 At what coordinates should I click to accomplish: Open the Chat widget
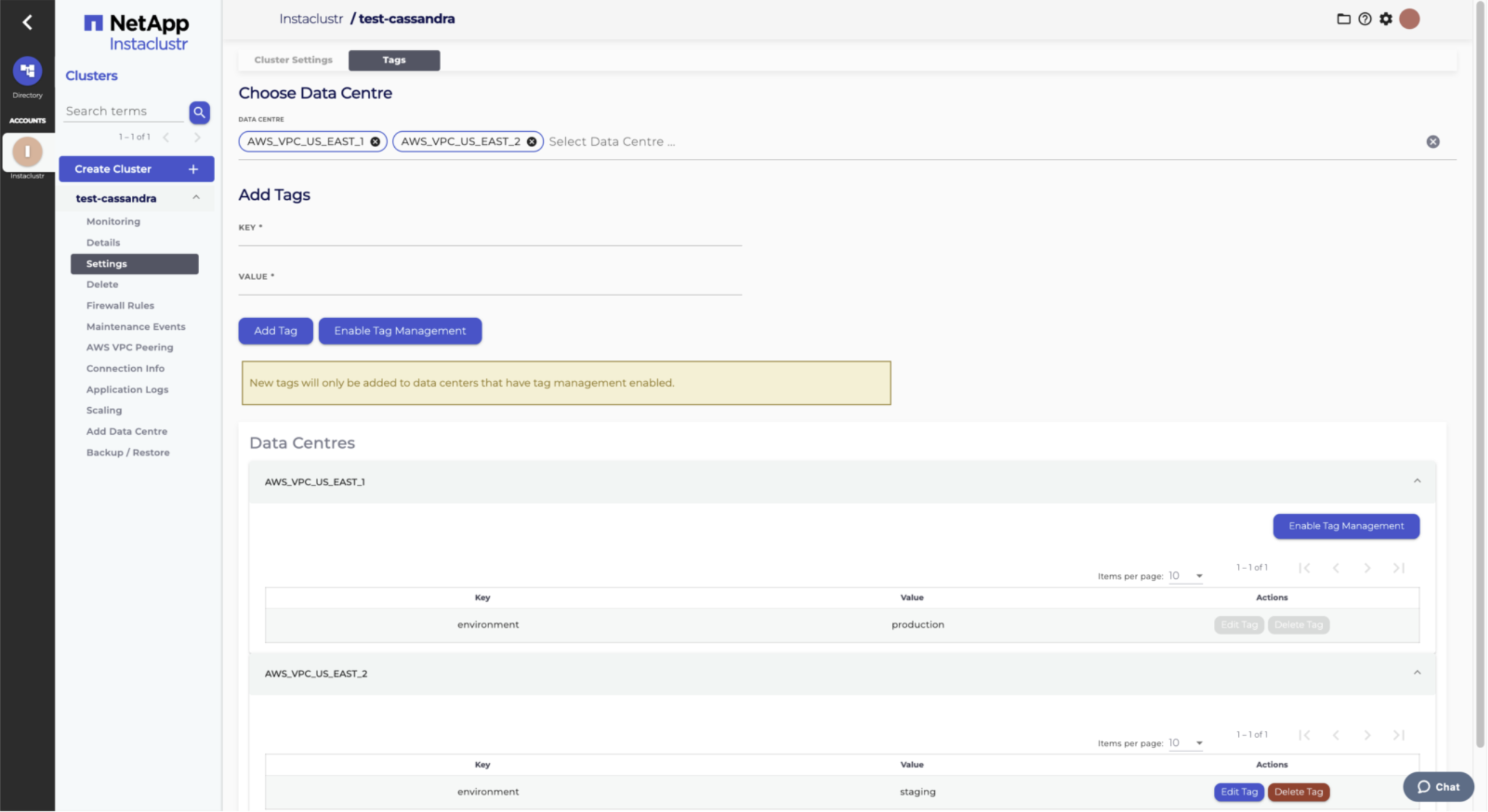coord(1438,787)
